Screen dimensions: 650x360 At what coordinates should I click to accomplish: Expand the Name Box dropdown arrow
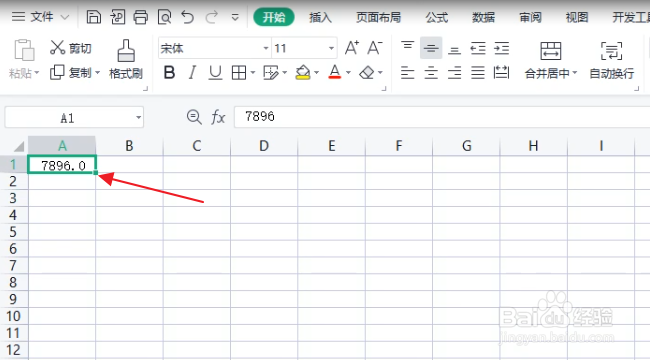click(x=138, y=118)
